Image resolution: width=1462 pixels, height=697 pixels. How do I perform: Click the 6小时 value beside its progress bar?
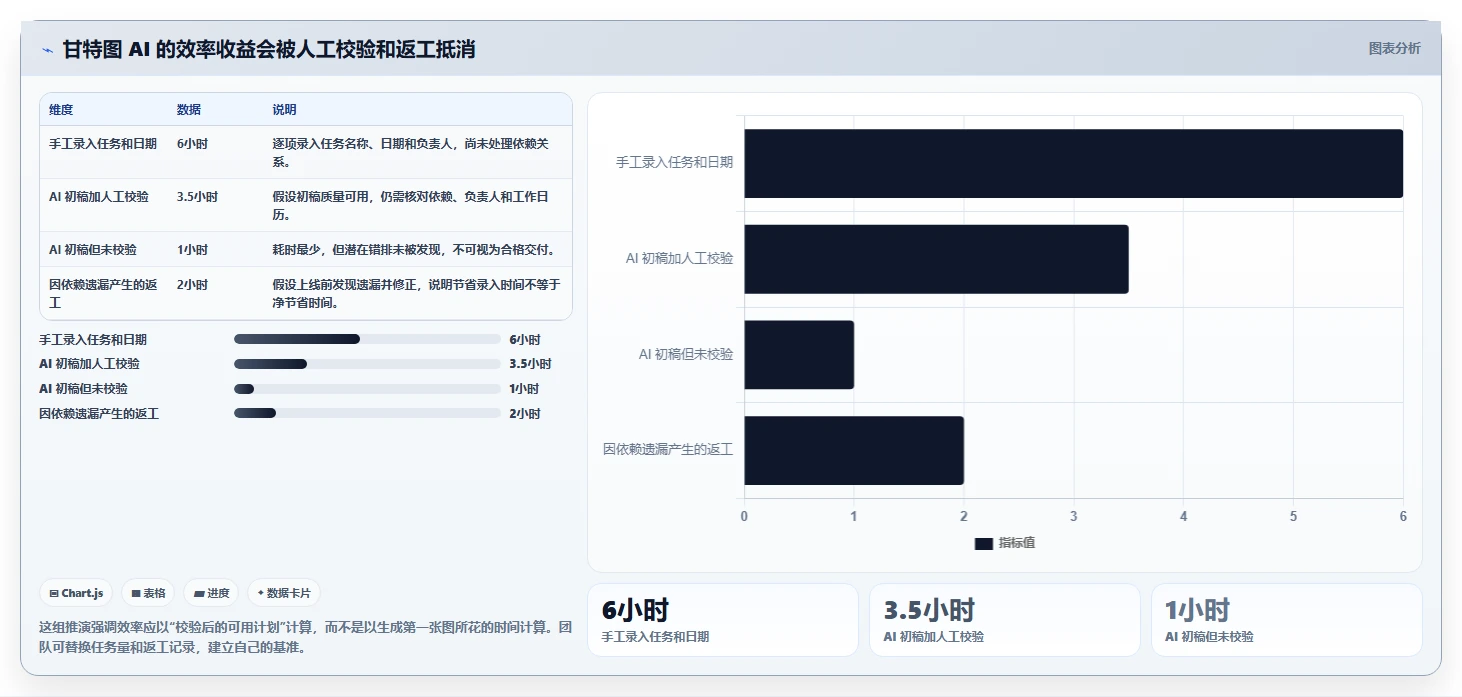pos(525,340)
